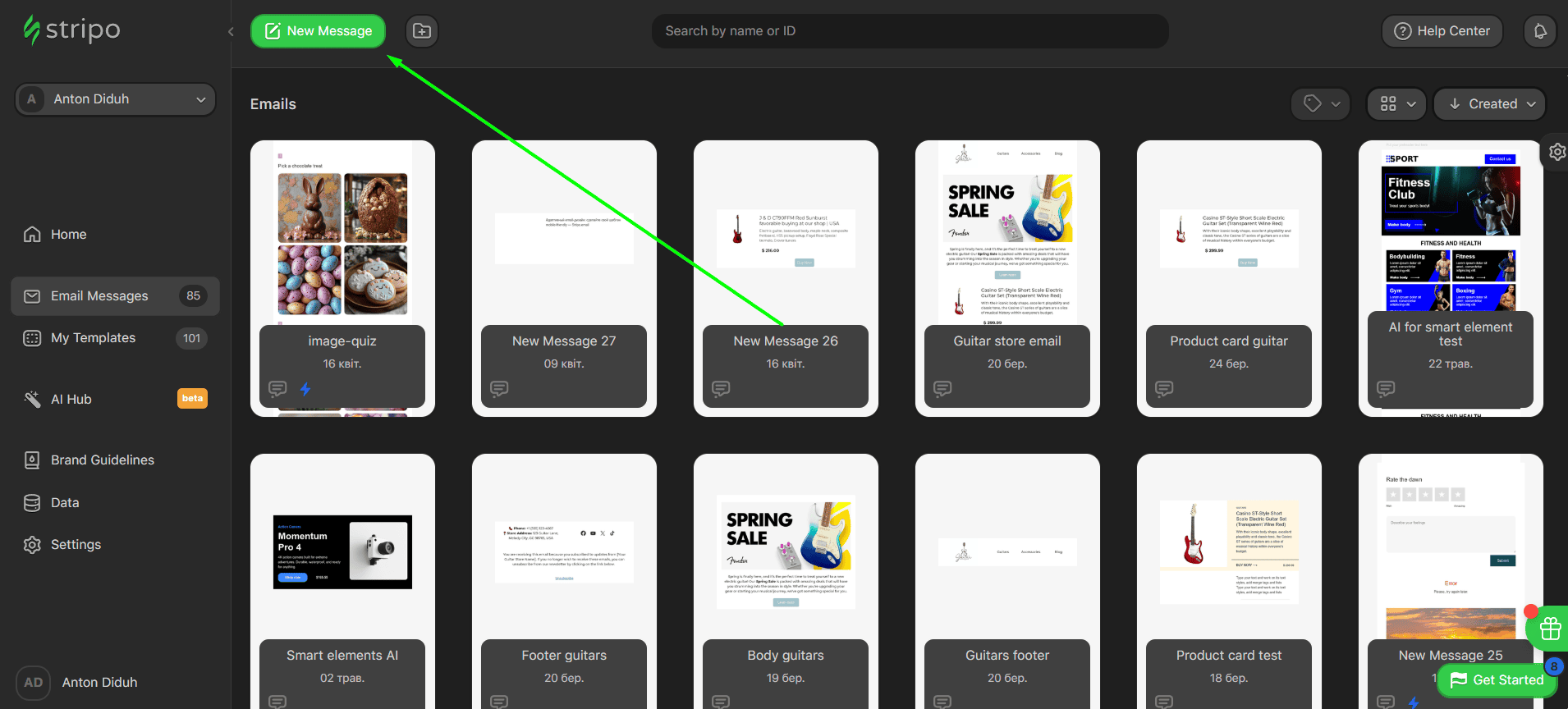Screen dimensions: 1568x709
Task: Open AI Hub beta section
Action: [x=71, y=400]
